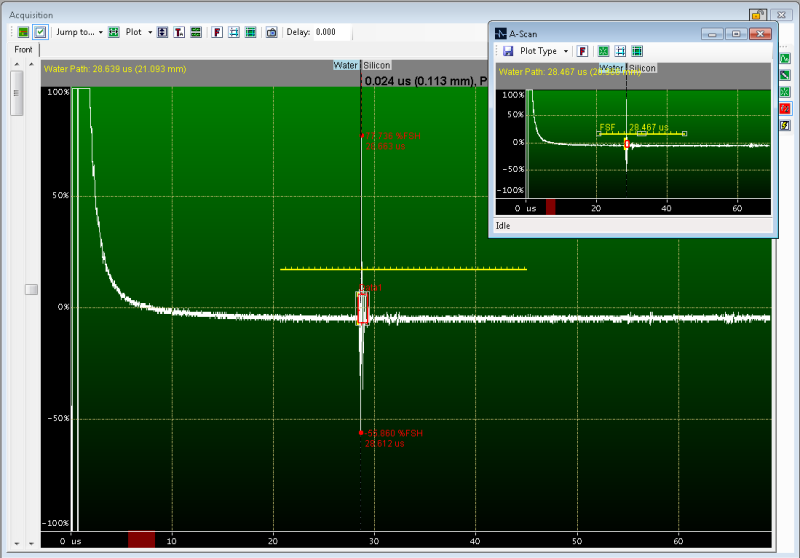
Task: Click the green expand icon in A-Scan toolbar
Action: click(x=604, y=51)
